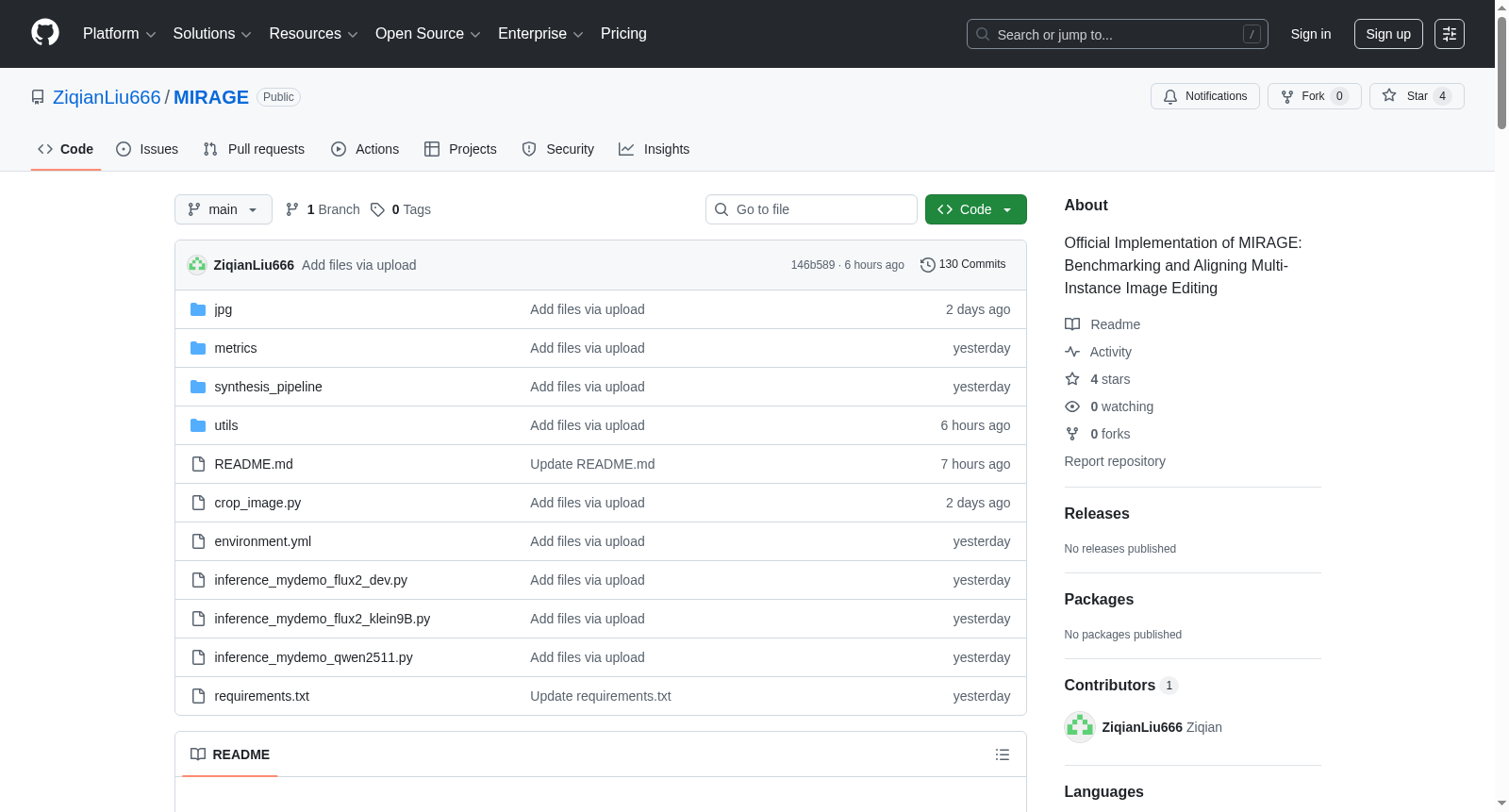
Task: Open the synthesis_pipeline folder icon
Action: [x=198, y=387]
